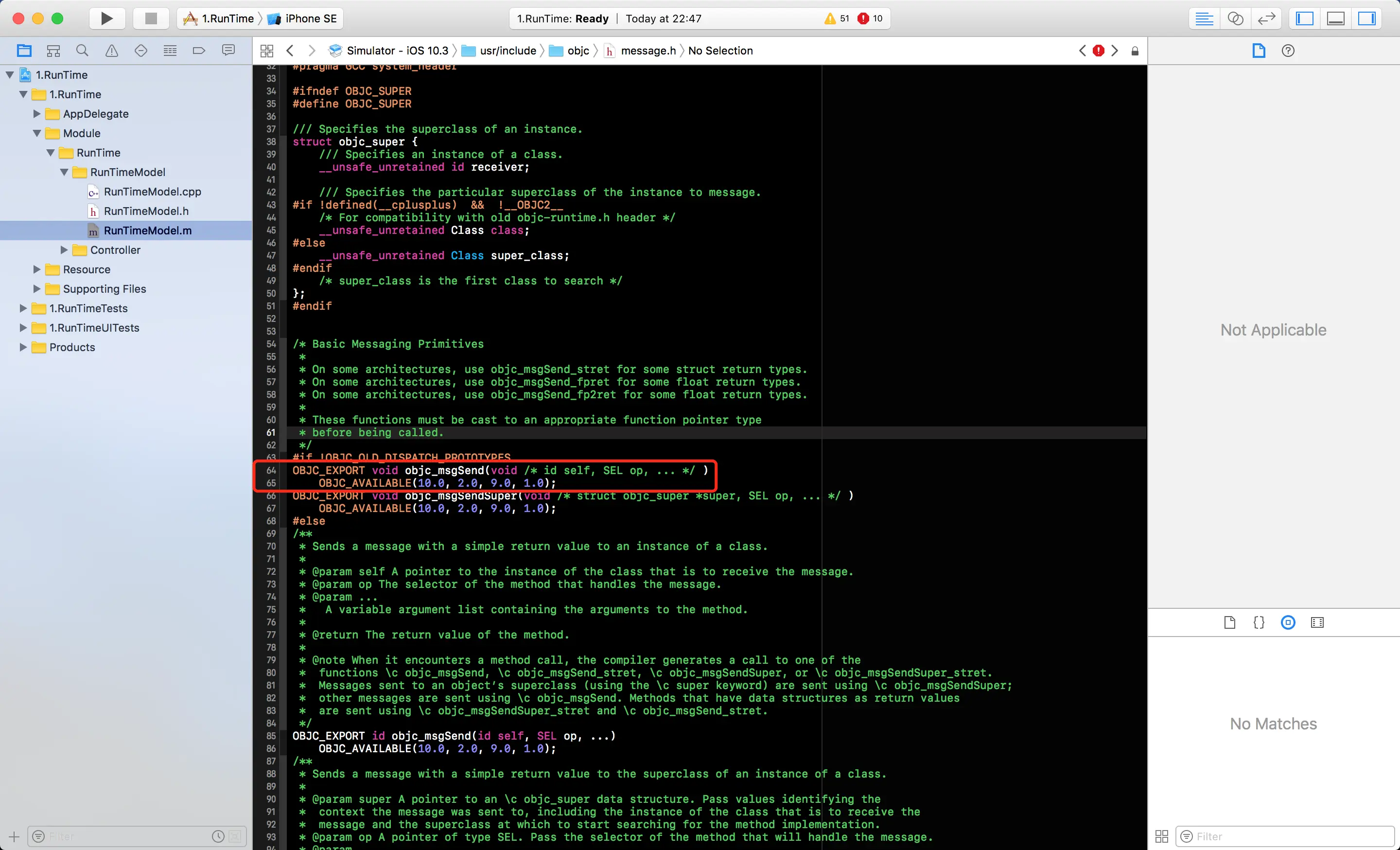This screenshot has width=1400, height=850.
Task: Click the library Filter field
Action: pos(1285,836)
